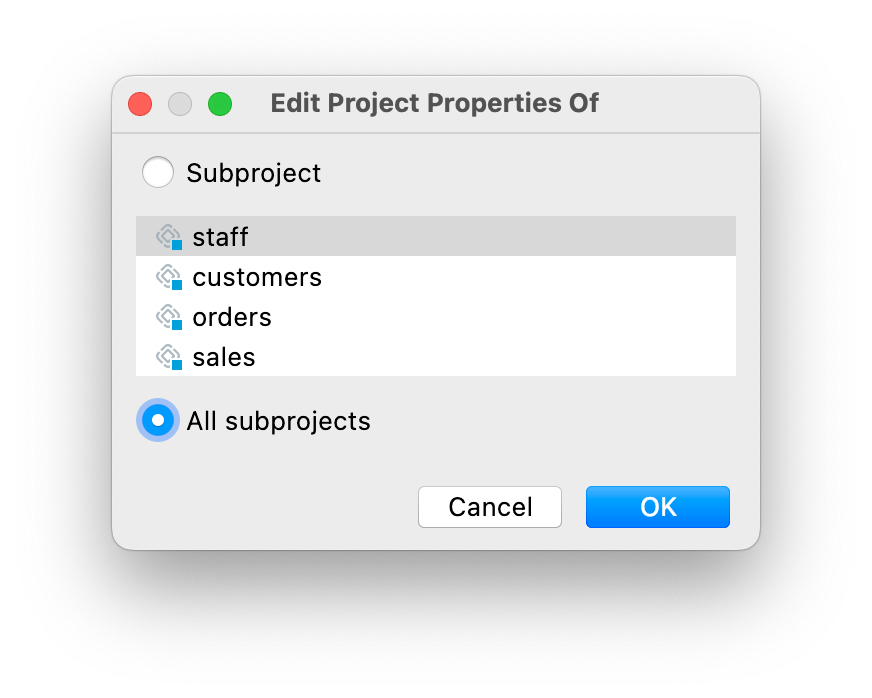Click the Edit Project Properties title bar
The image size is (872, 698).
pos(435,103)
